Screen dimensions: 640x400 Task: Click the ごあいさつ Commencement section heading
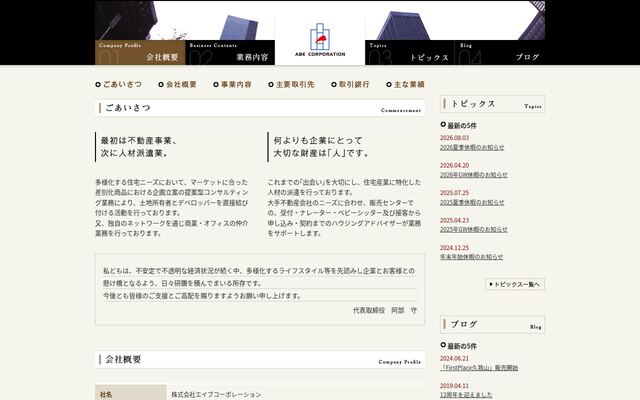click(x=260, y=108)
